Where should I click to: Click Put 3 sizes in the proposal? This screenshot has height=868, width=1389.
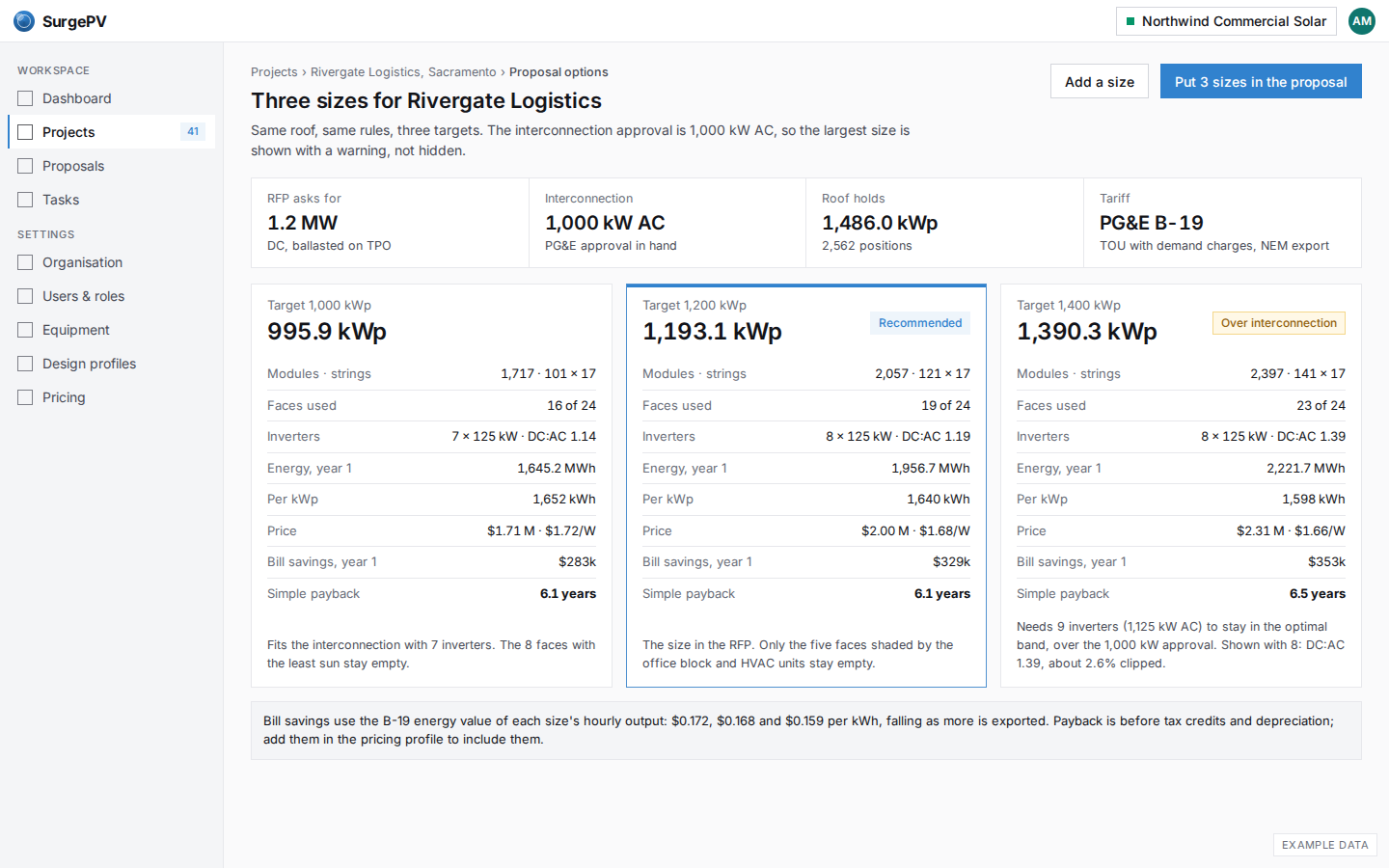[1261, 82]
